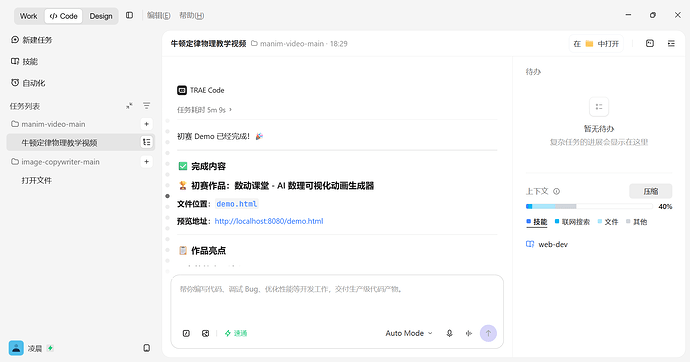
Task: Toggle the right panel list icon
Action: point(671,44)
